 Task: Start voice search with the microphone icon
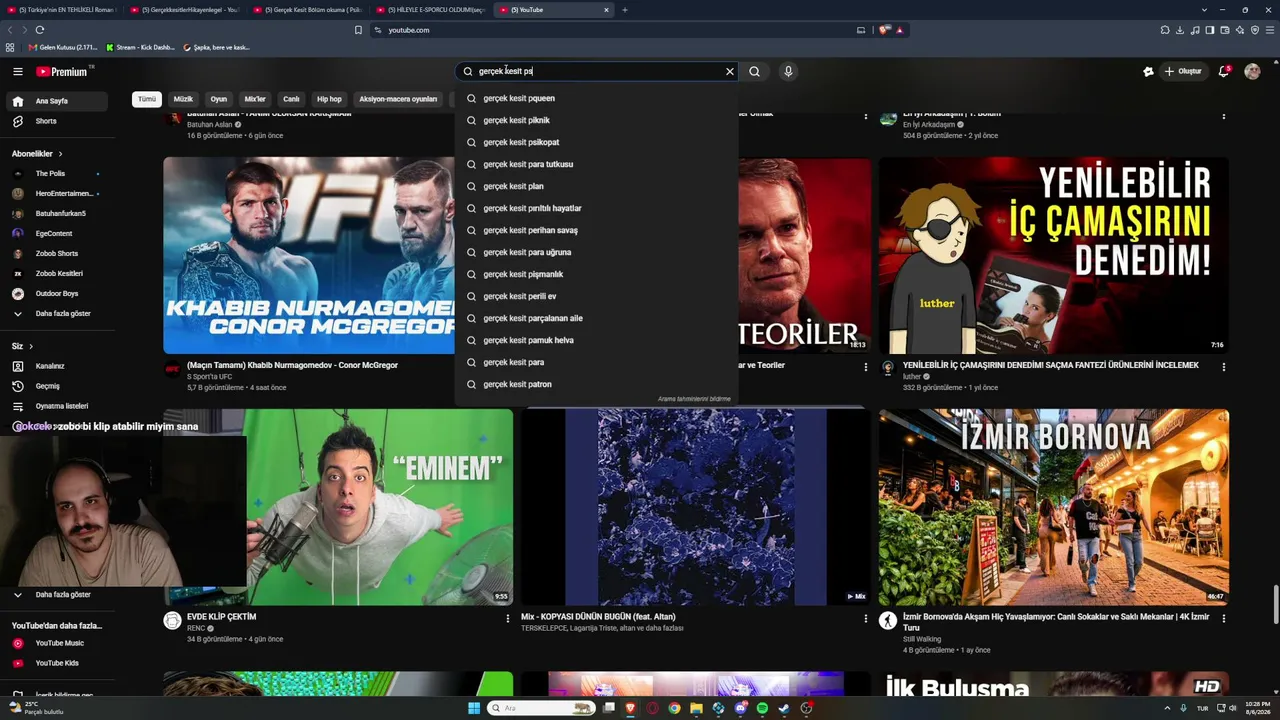(x=788, y=72)
